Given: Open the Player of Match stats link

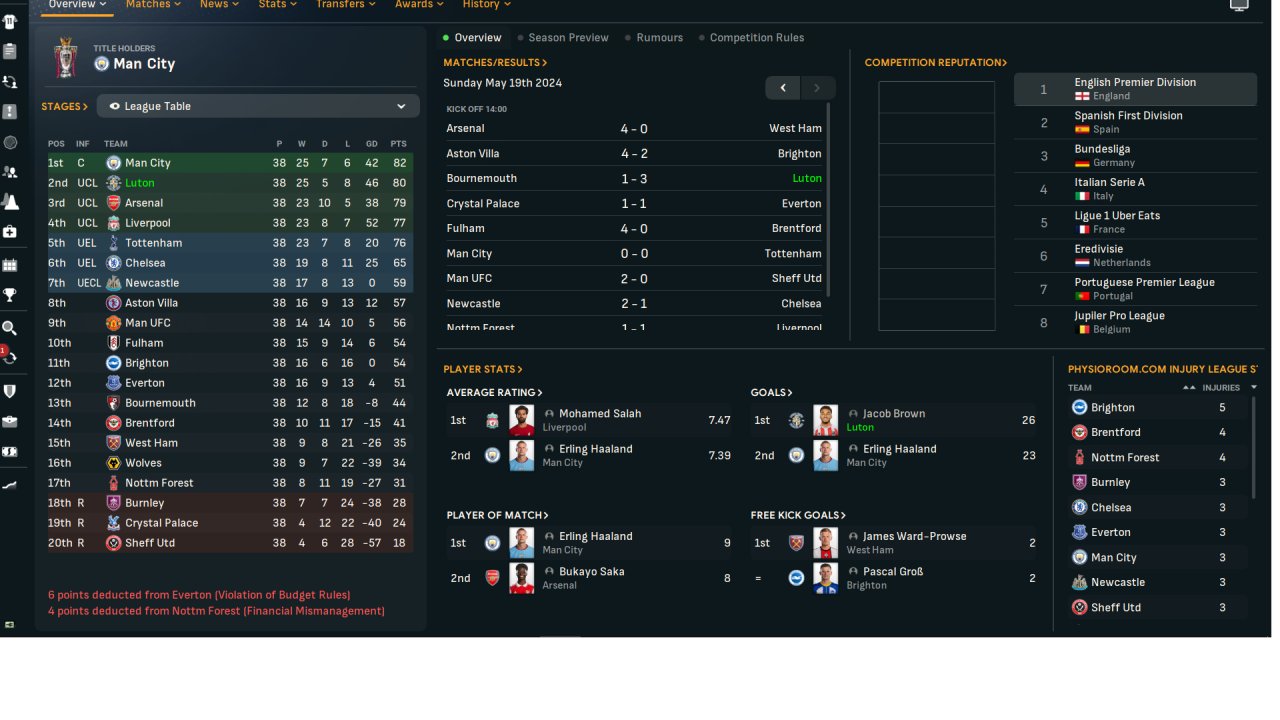Looking at the screenshot, I should pyautogui.click(x=498, y=516).
